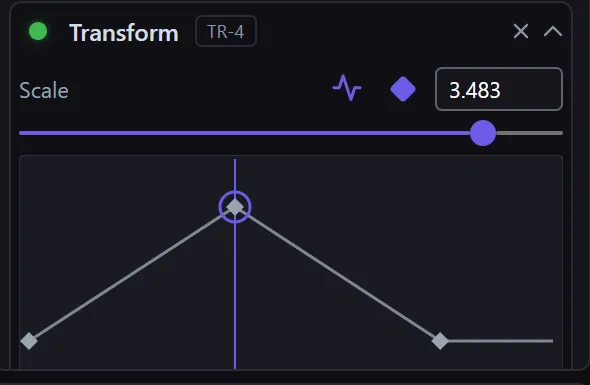590x385 pixels.
Task: Click the Transform panel title
Action: (124, 33)
